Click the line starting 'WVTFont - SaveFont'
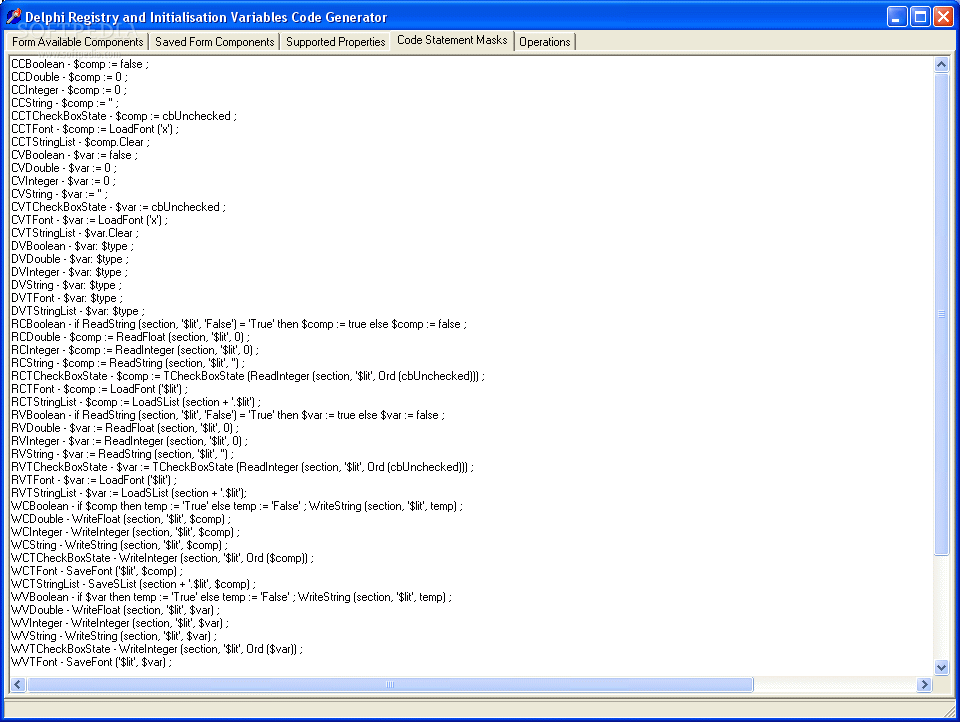The height and width of the screenshot is (722, 960). point(91,663)
